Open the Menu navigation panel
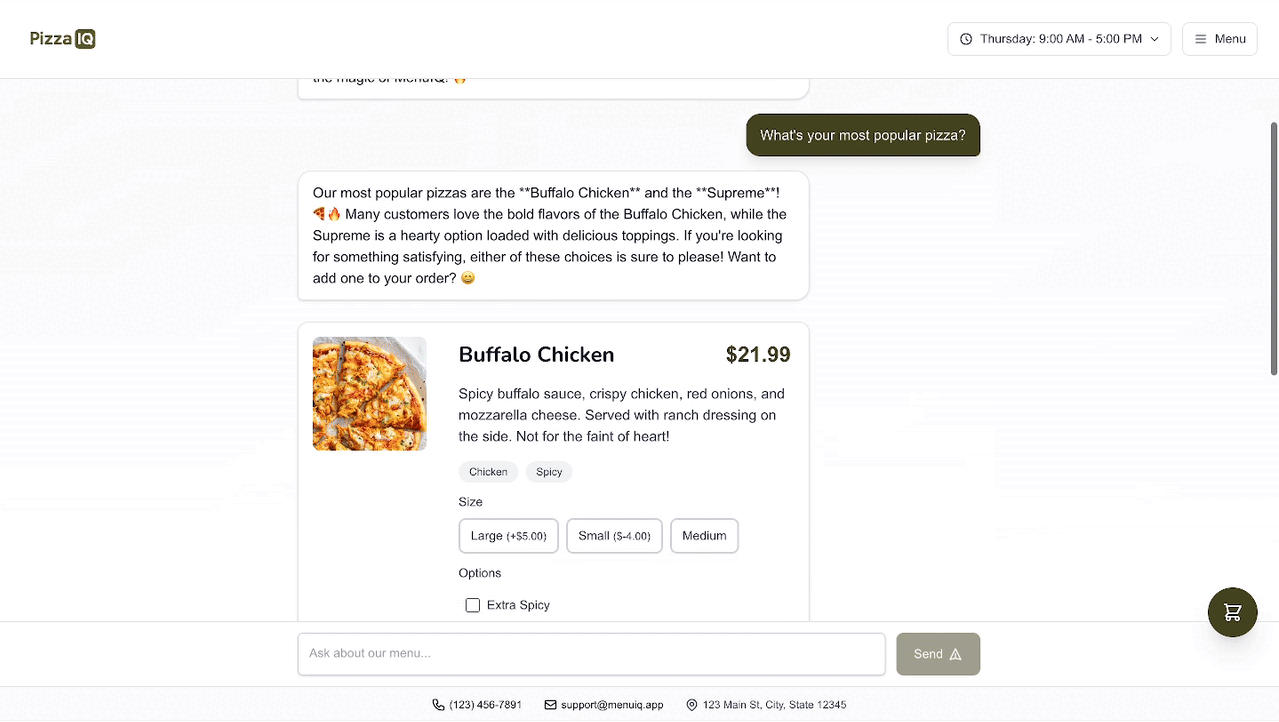 pos(1219,38)
